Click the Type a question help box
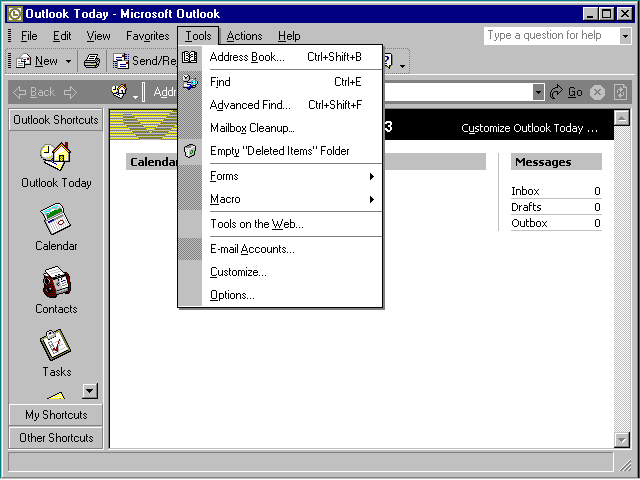This screenshot has width=640, height=480. [548, 36]
